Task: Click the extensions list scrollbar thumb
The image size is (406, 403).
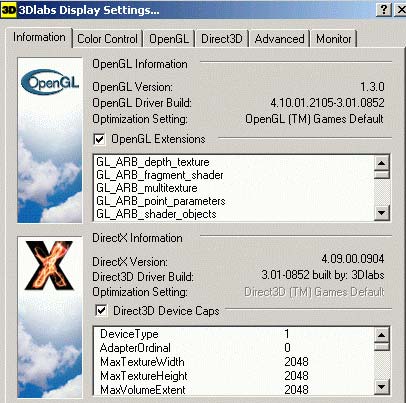Action: click(x=382, y=175)
